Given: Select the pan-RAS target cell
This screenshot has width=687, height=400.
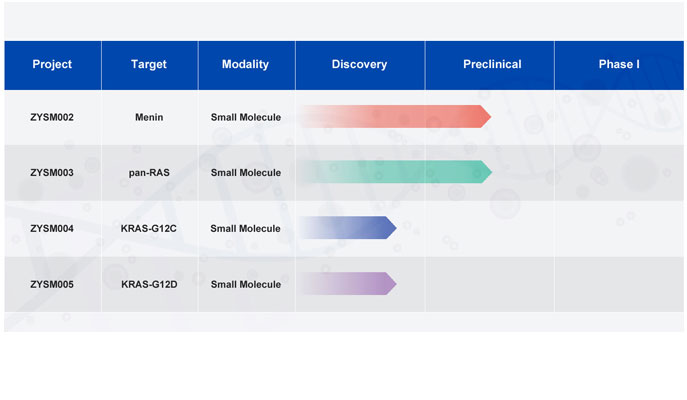Looking at the screenshot, I should click(x=149, y=173).
